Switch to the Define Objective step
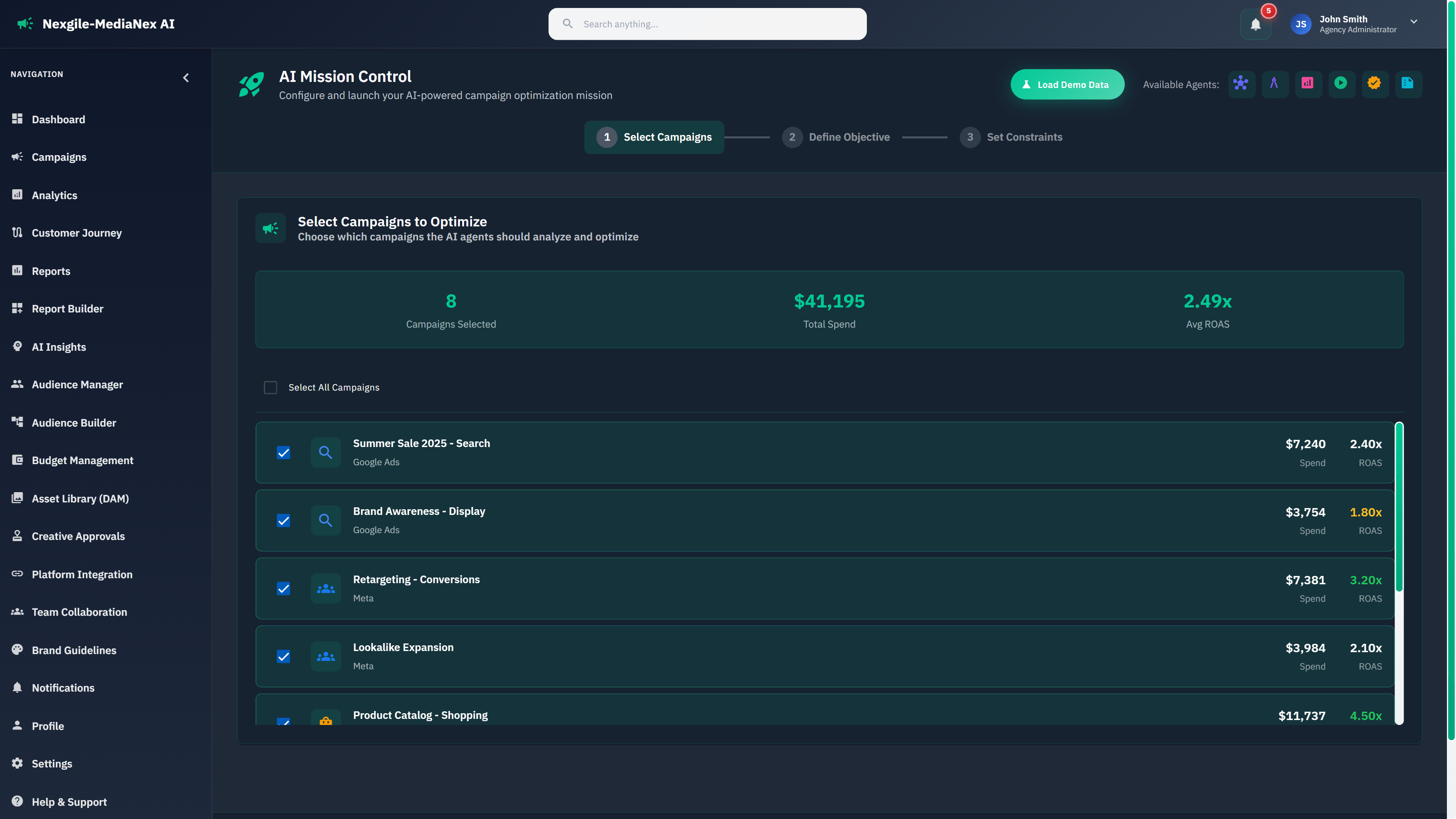 [x=836, y=137]
